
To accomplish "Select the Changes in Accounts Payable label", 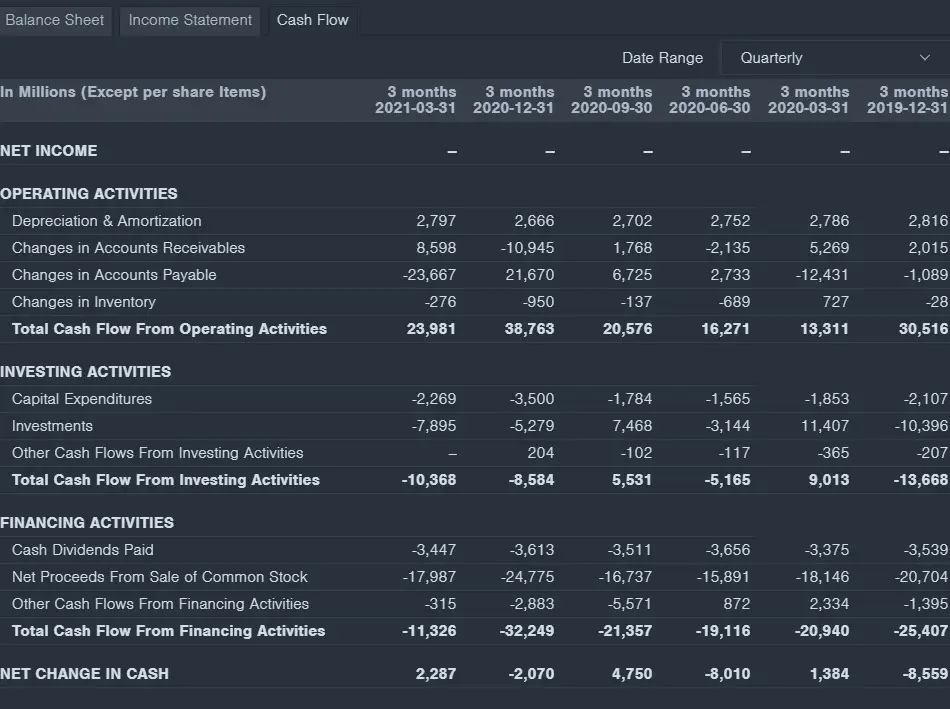I will click(114, 275).
